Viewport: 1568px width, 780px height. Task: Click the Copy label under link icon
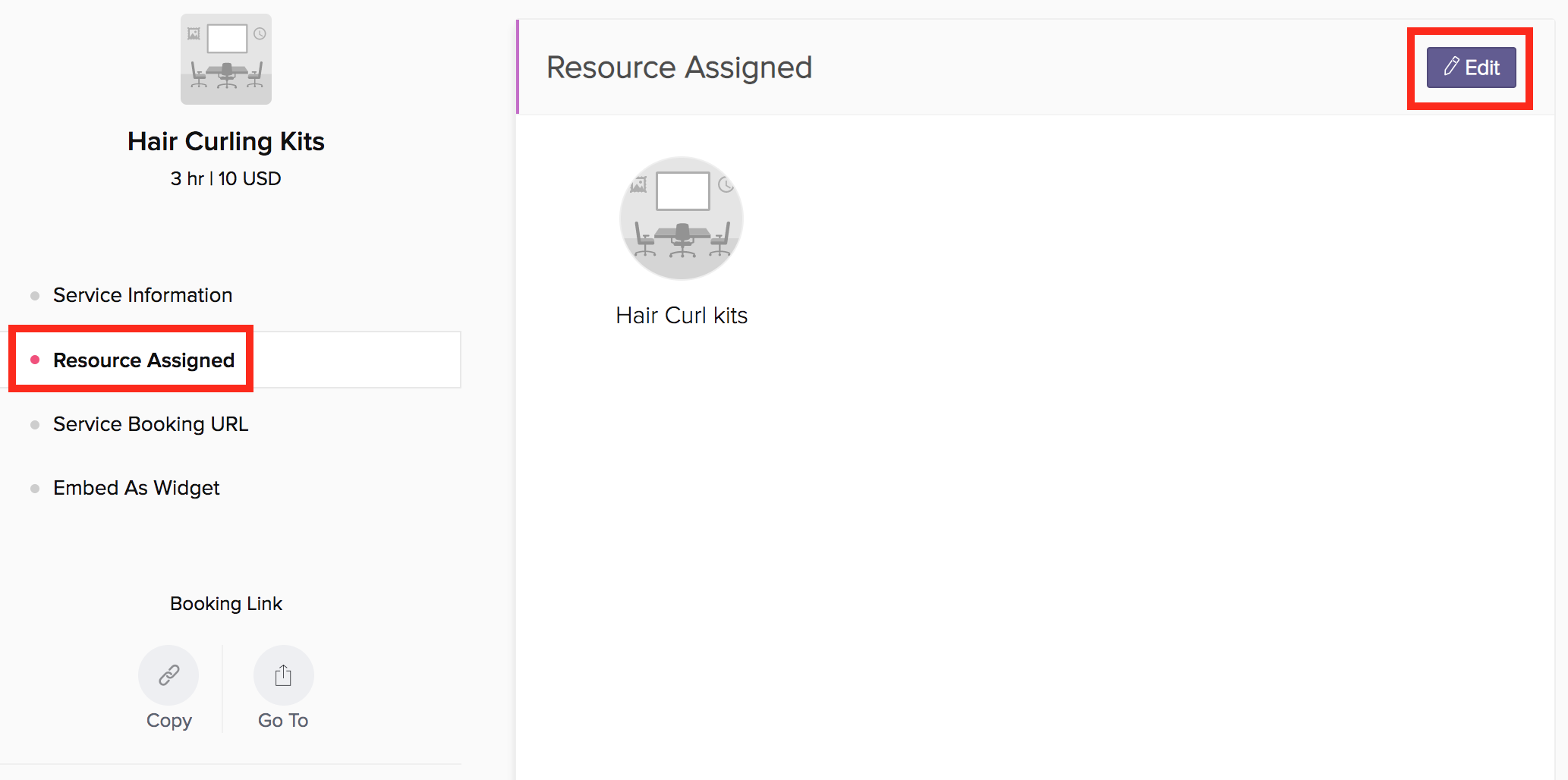click(x=168, y=720)
